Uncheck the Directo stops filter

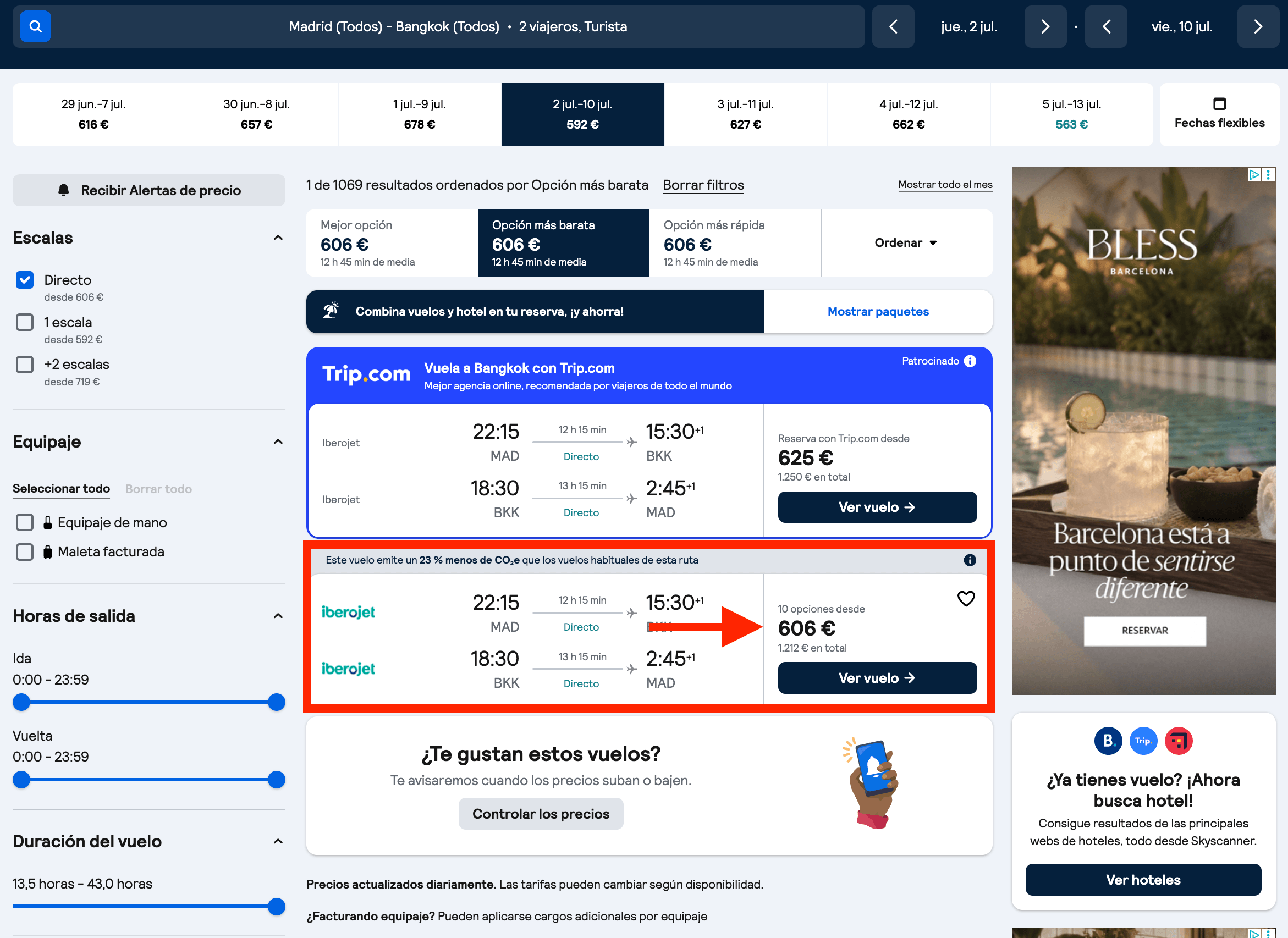[24, 280]
